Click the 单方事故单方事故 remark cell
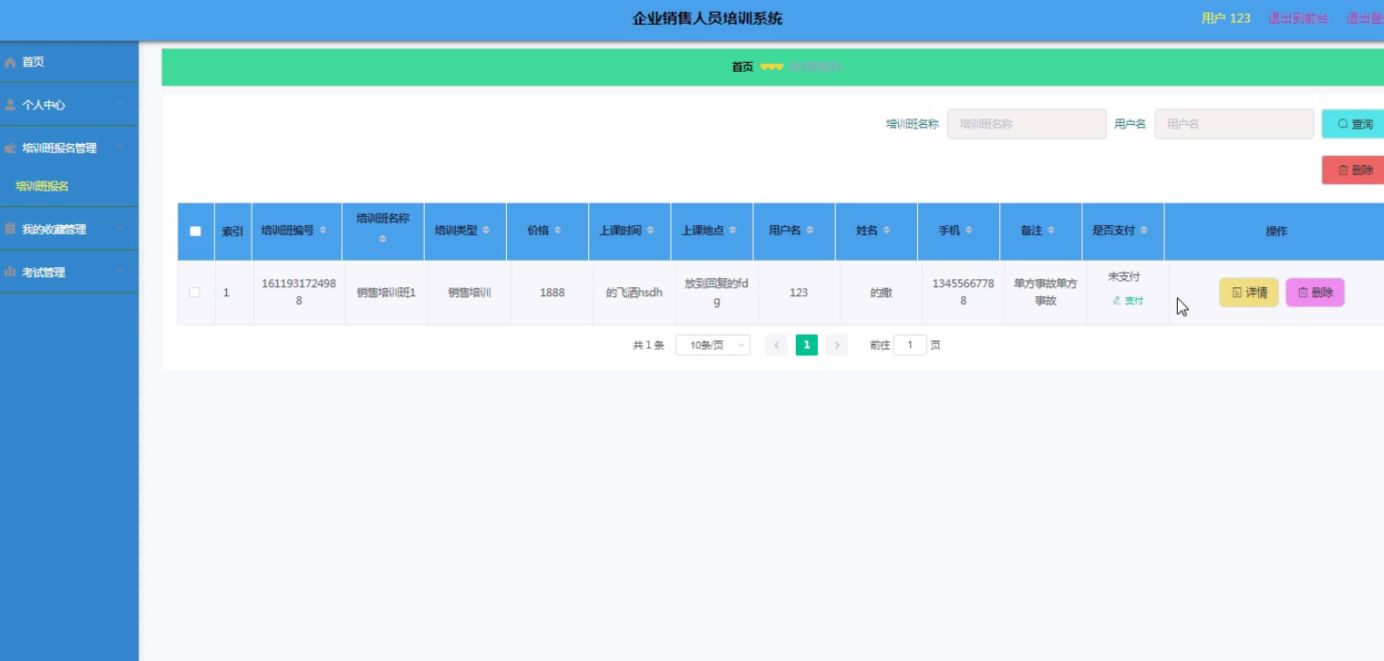Screen dimensions: 1384x661 1045,292
